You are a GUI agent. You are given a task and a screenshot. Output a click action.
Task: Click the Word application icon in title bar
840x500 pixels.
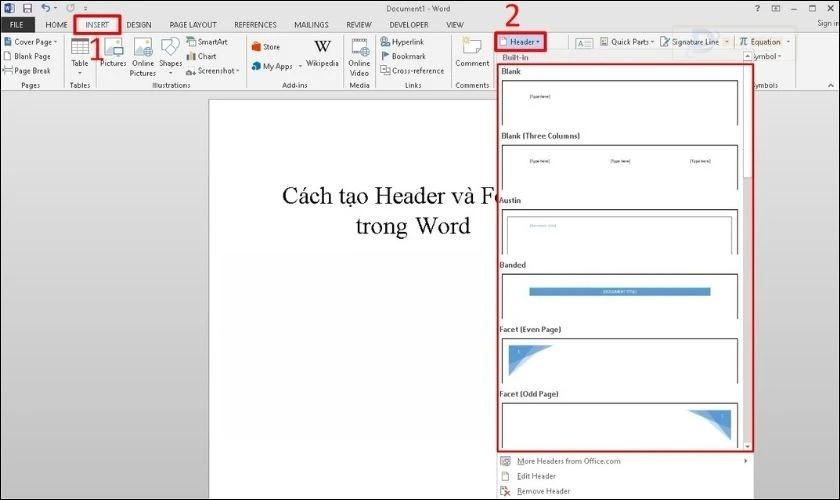pos(9,8)
